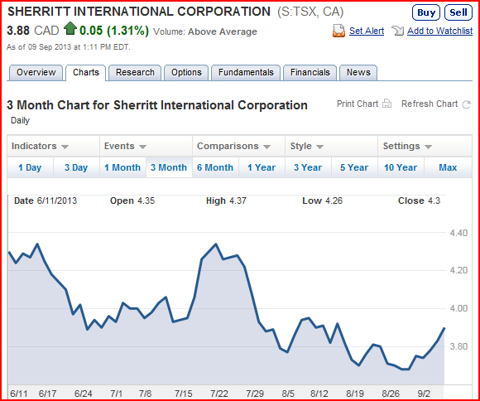Open the Research tab
Screen dimensions: 480x401
tap(135, 72)
